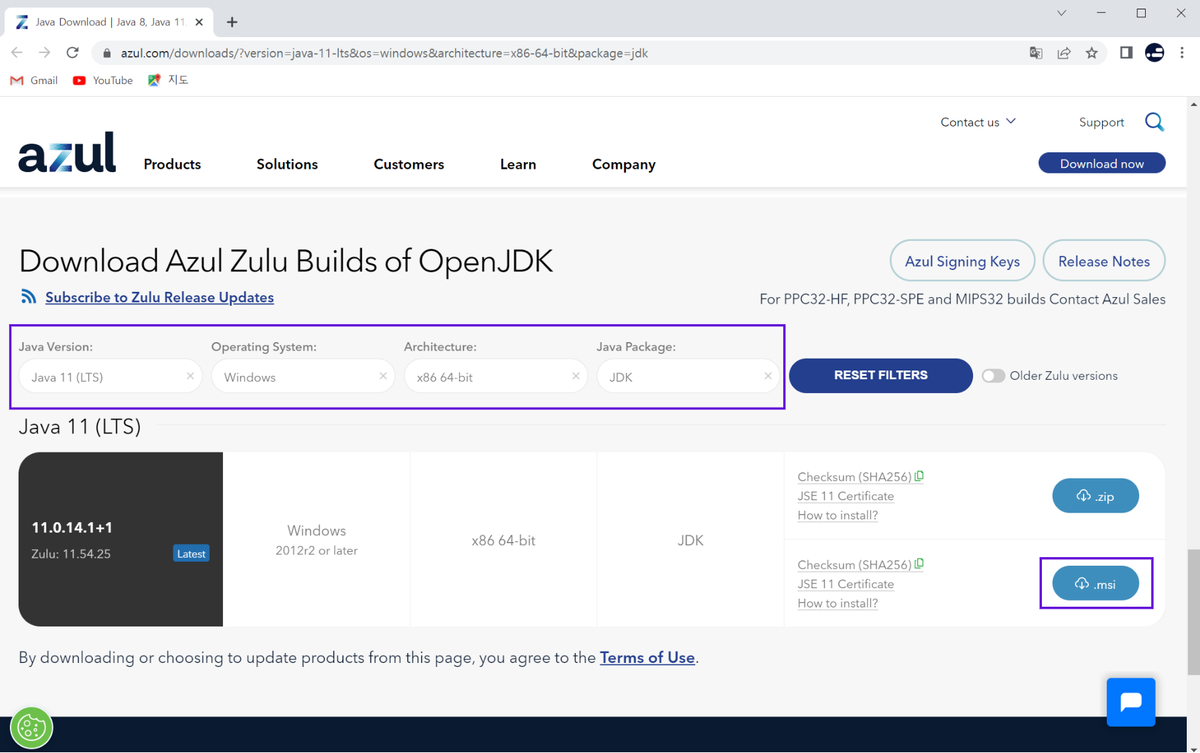The image size is (1200, 753).
Task: Click the site search magnifier icon
Action: (x=1154, y=122)
